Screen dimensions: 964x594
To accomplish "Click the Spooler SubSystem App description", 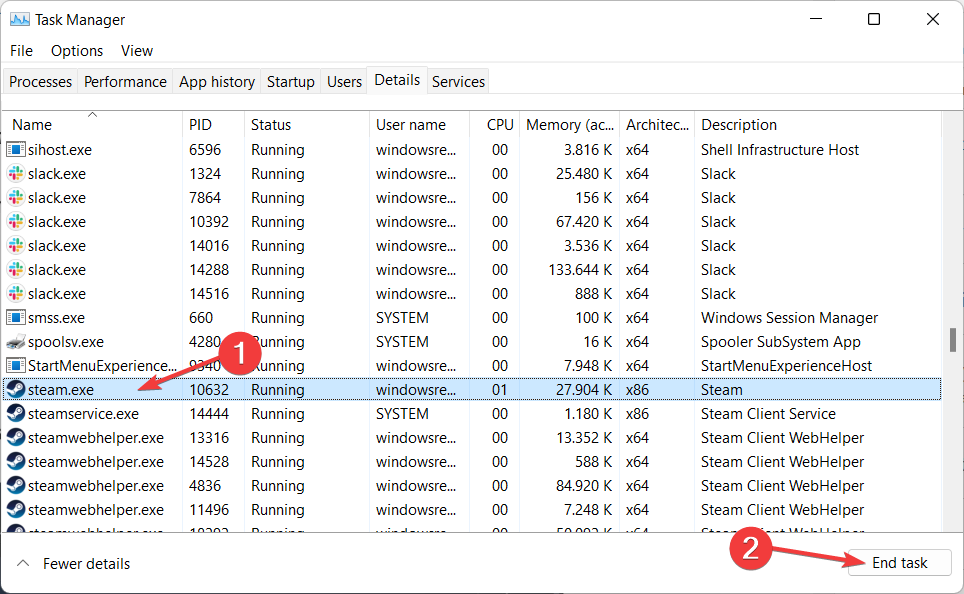I will point(781,342).
